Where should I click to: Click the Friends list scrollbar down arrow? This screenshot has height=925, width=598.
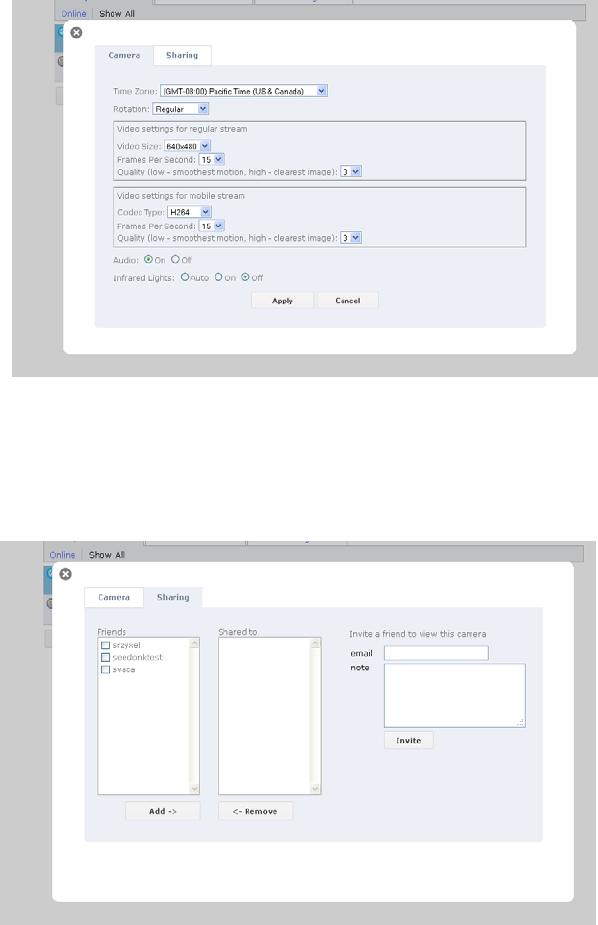(x=195, y=789)
